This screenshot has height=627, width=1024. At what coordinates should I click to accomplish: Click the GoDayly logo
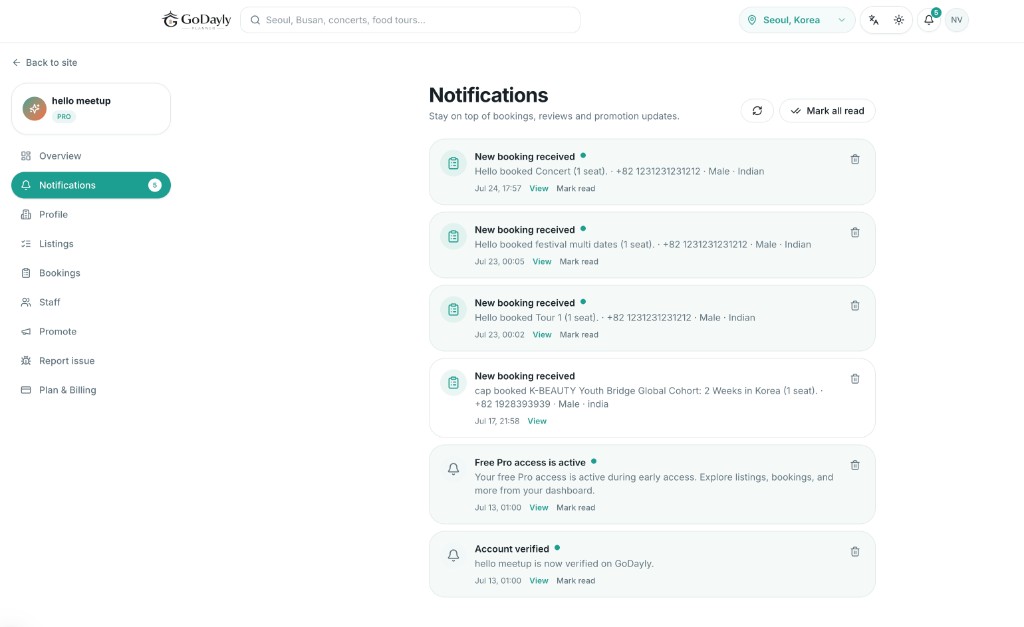(197, 20)
